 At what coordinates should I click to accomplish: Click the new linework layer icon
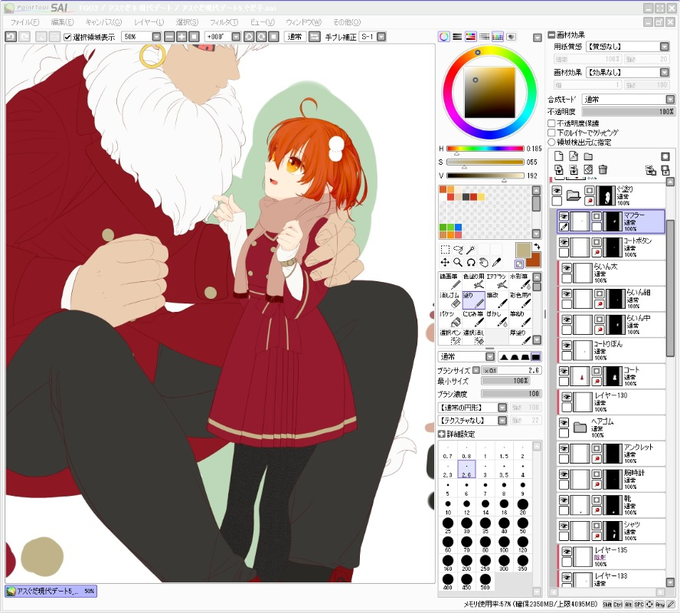(573, 156)
